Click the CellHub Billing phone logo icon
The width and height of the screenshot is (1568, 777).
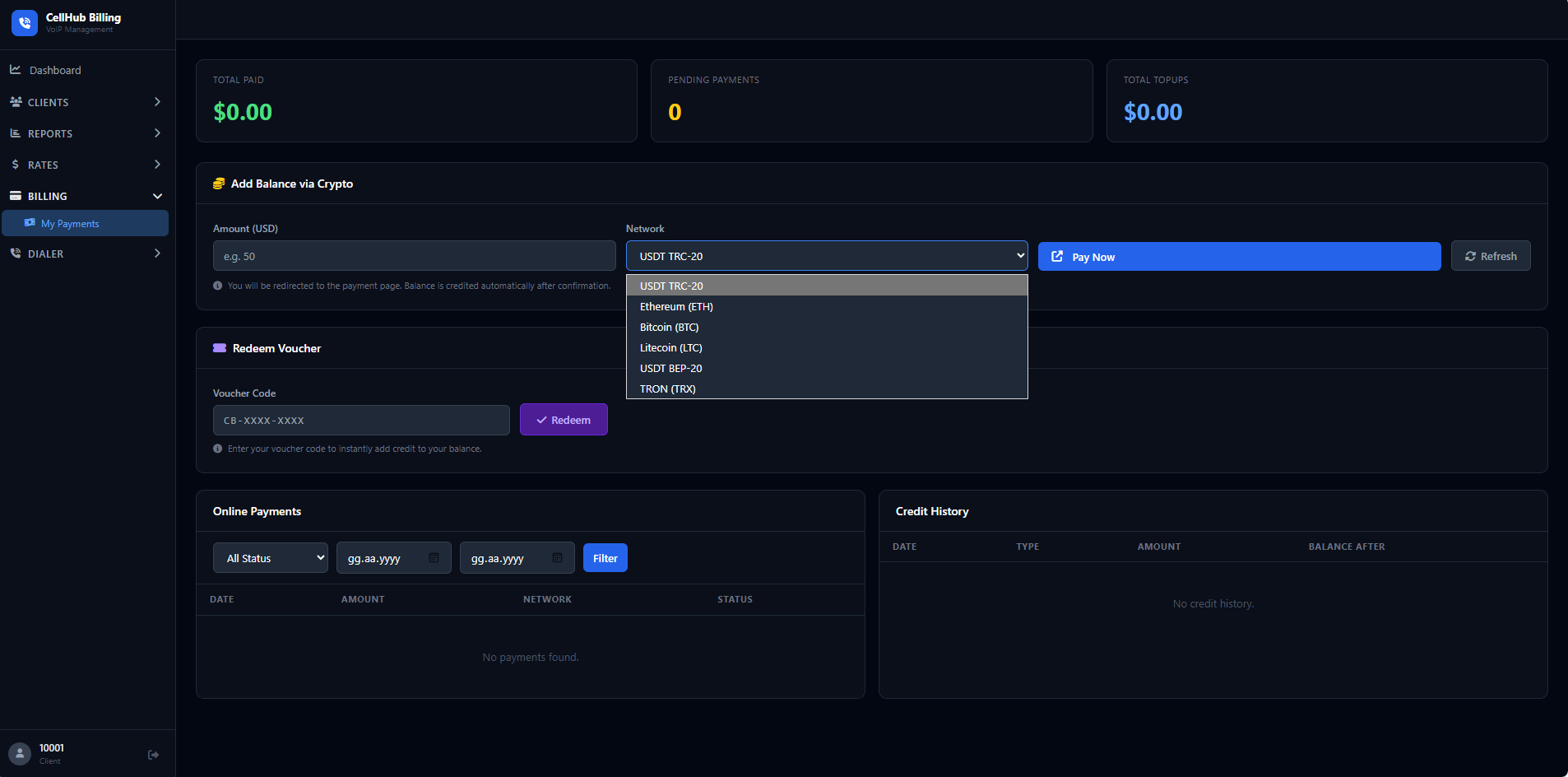point(25,23)
